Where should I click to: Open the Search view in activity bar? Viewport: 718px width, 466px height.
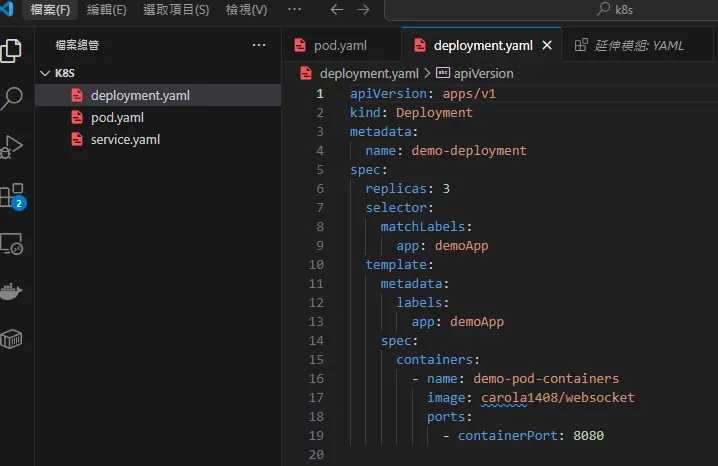click(x=12, y=98)
